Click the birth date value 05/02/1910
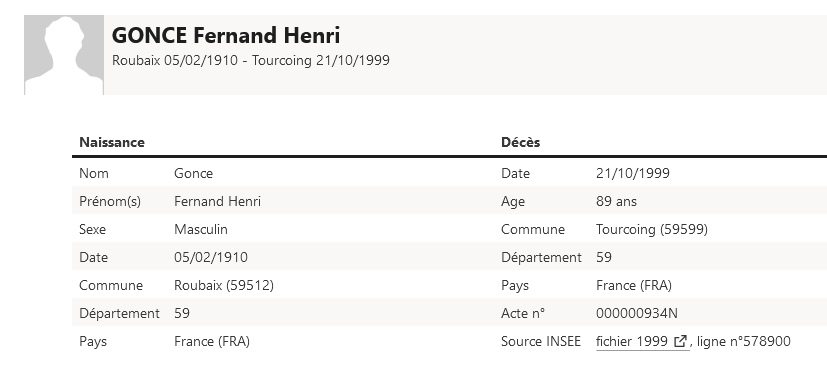This screenshot has width=827, height=365. coord(211,257)
